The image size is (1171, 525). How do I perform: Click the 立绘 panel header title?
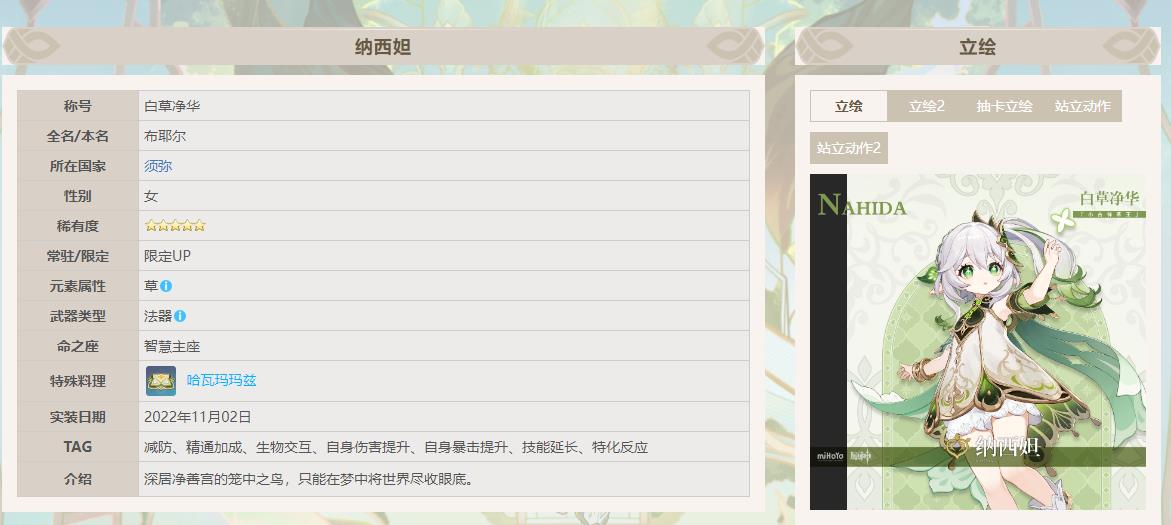coord(978,48)
